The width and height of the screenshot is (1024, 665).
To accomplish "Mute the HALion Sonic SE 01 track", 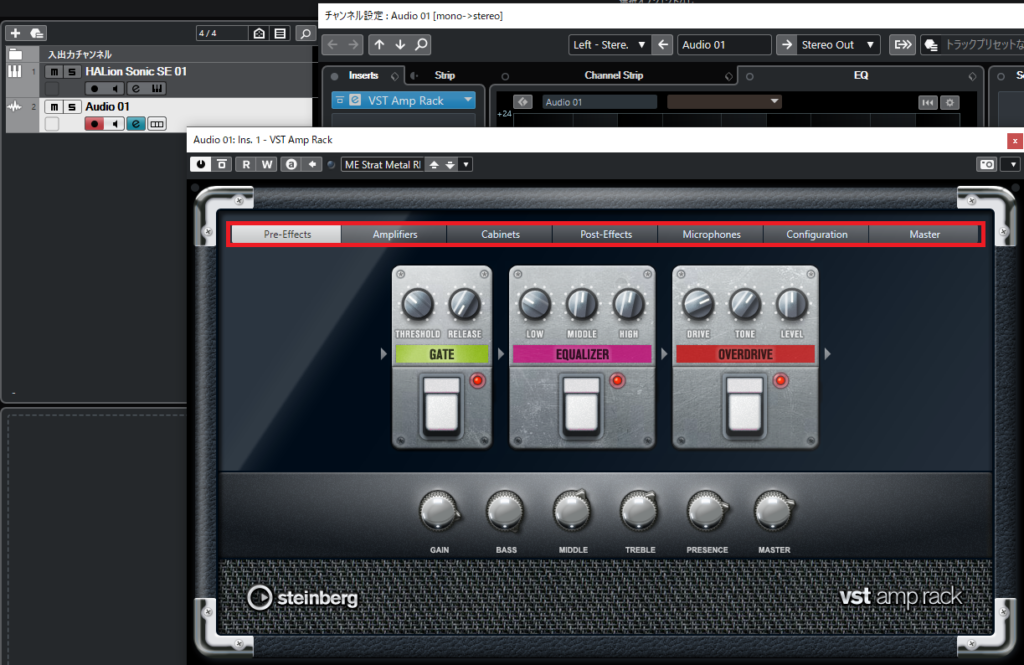I will point(54,72).
